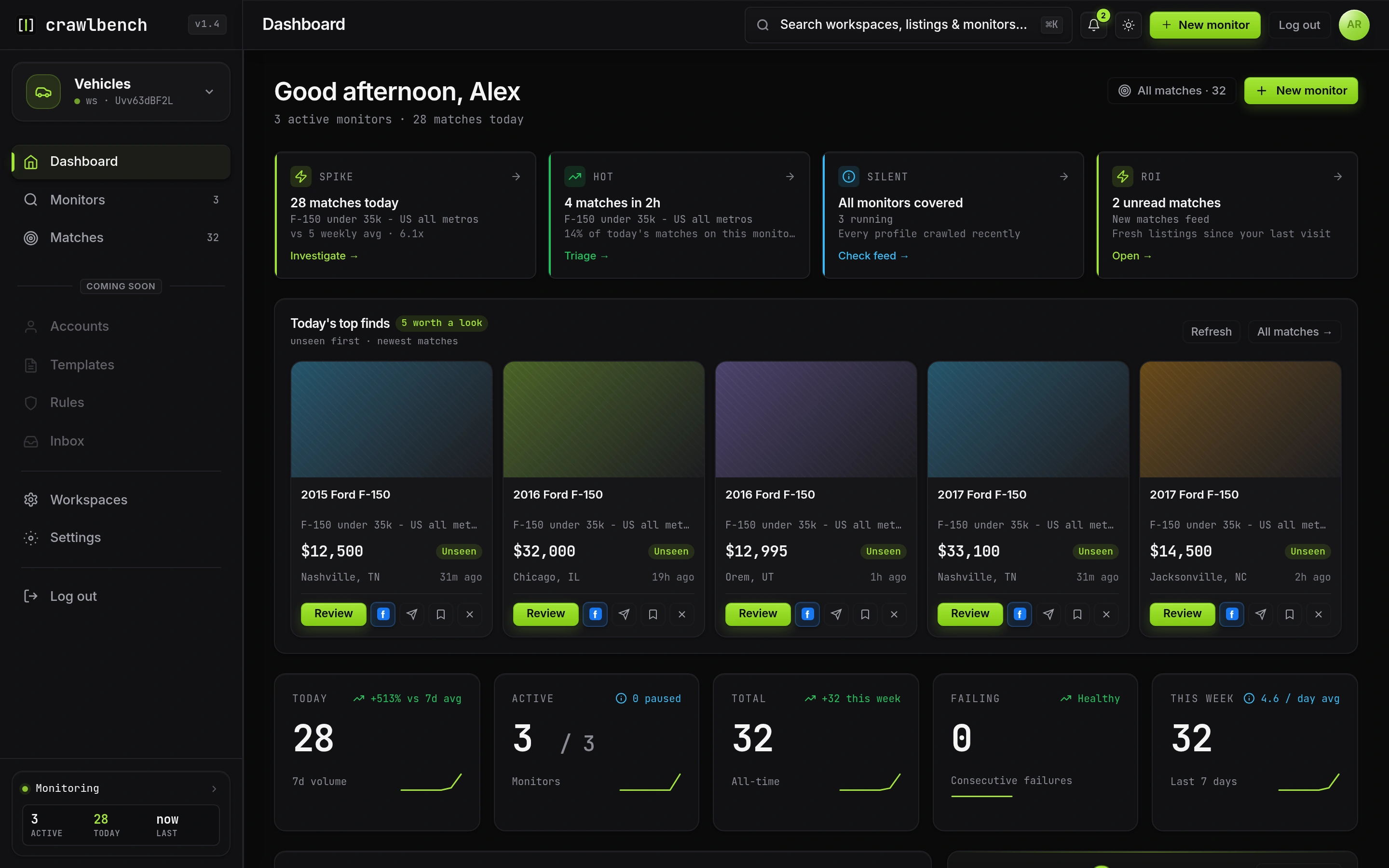This screenshot has height=868, width=1389.
Task: Open arrow on the SILENT card
Action: tap(1063, 177)
